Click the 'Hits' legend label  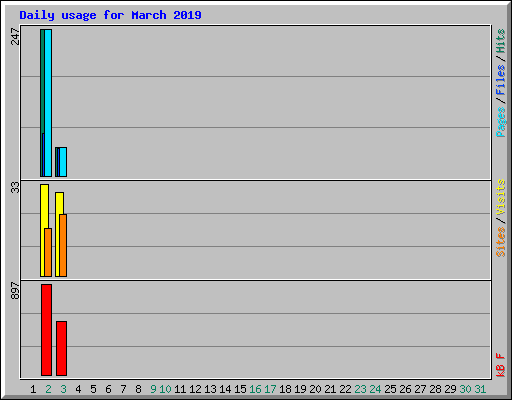coord(501,41)
